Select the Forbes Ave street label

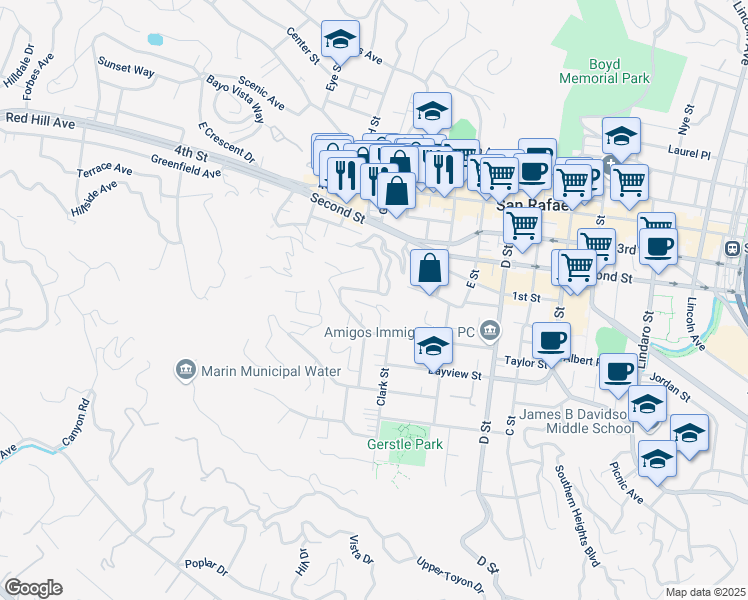39,76
